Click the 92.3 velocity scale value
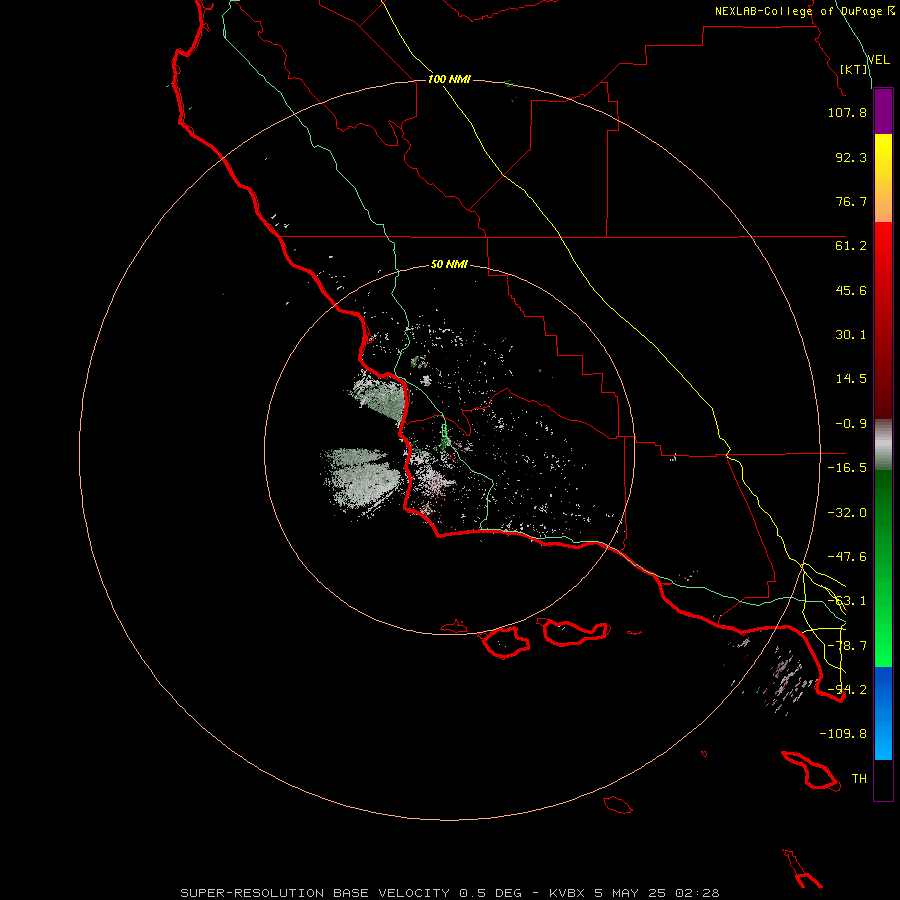Viewport: 900px width, 900px height. pos(851,157)
